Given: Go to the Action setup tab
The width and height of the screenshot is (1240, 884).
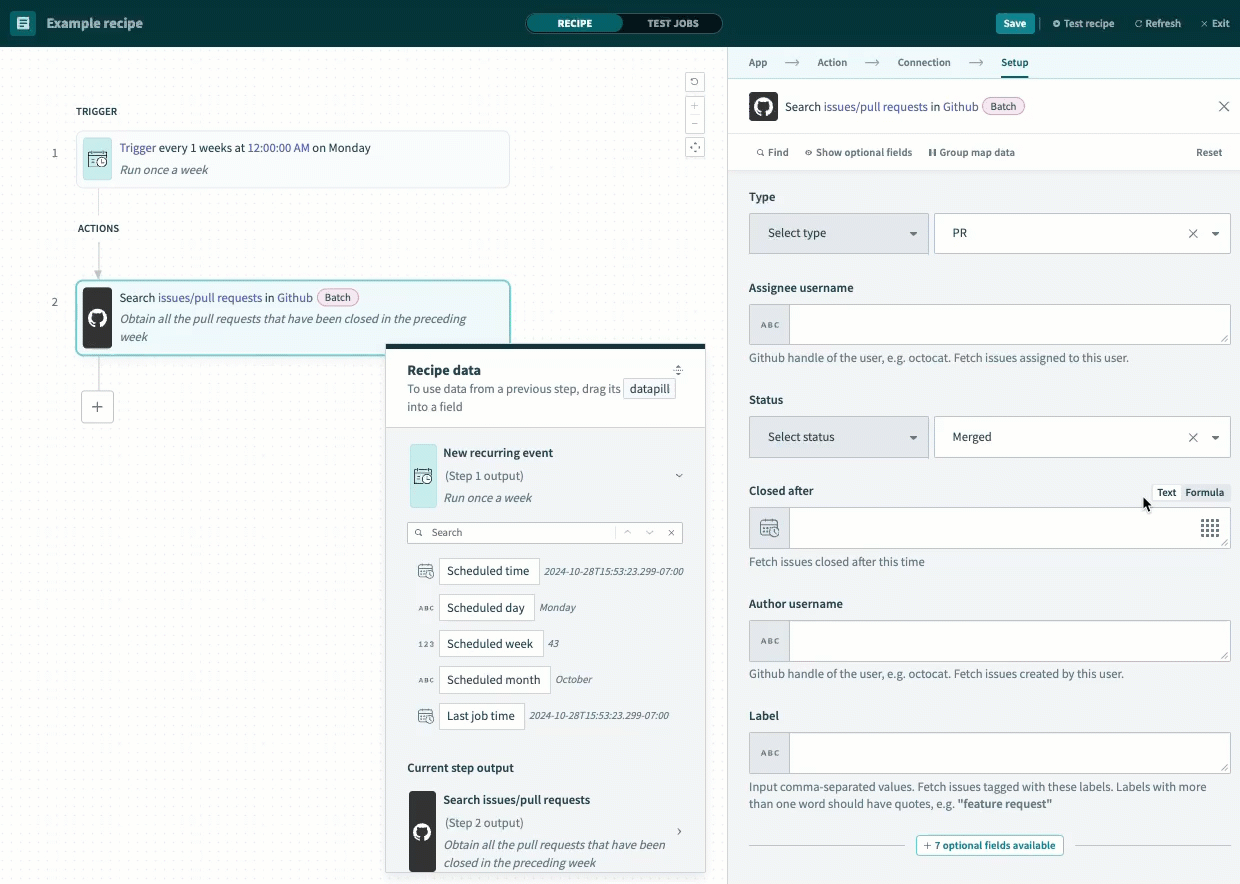Looking at the screenshot, I should (x=831, y=62).
